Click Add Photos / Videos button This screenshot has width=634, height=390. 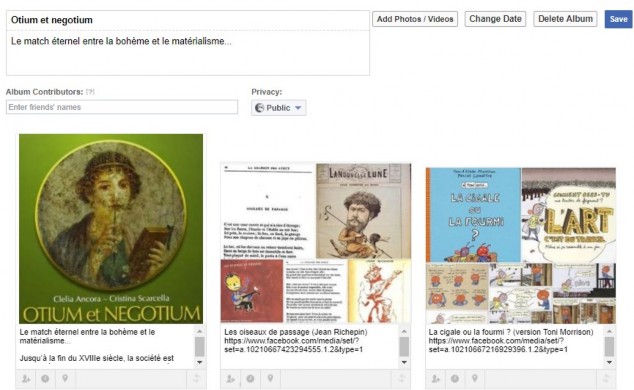pos(415,19)
